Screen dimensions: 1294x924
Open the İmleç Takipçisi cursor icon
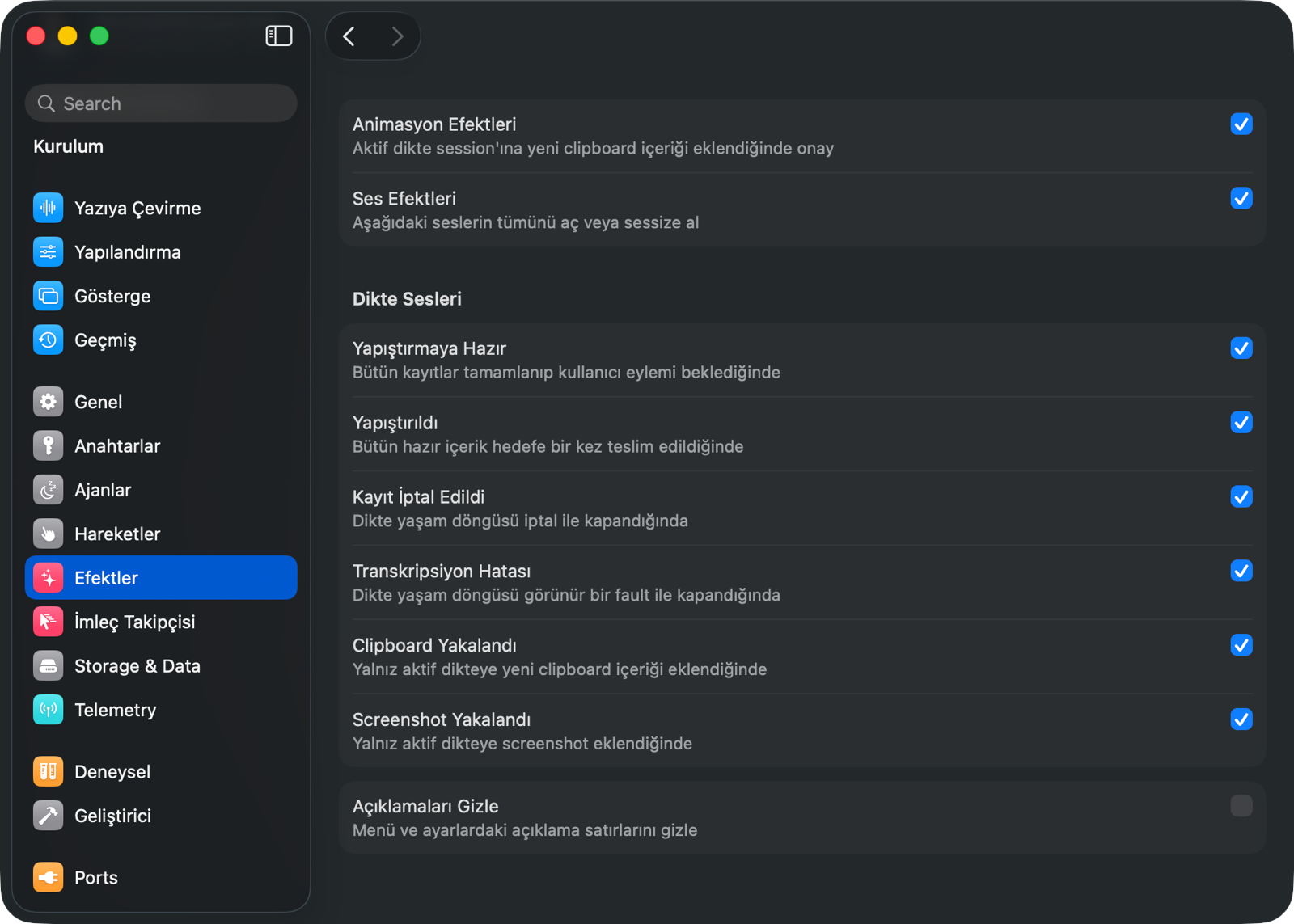[49, 622]
